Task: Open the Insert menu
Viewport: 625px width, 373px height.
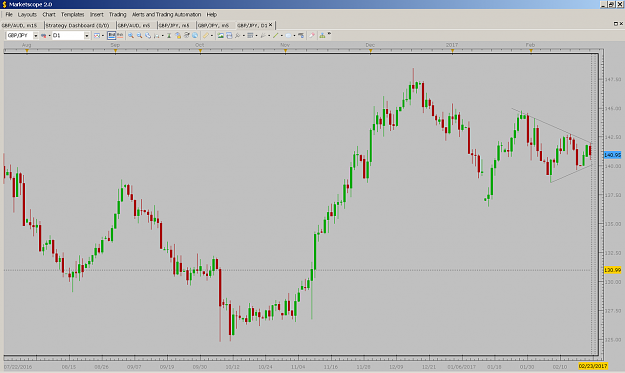Action: pos(96,14)
